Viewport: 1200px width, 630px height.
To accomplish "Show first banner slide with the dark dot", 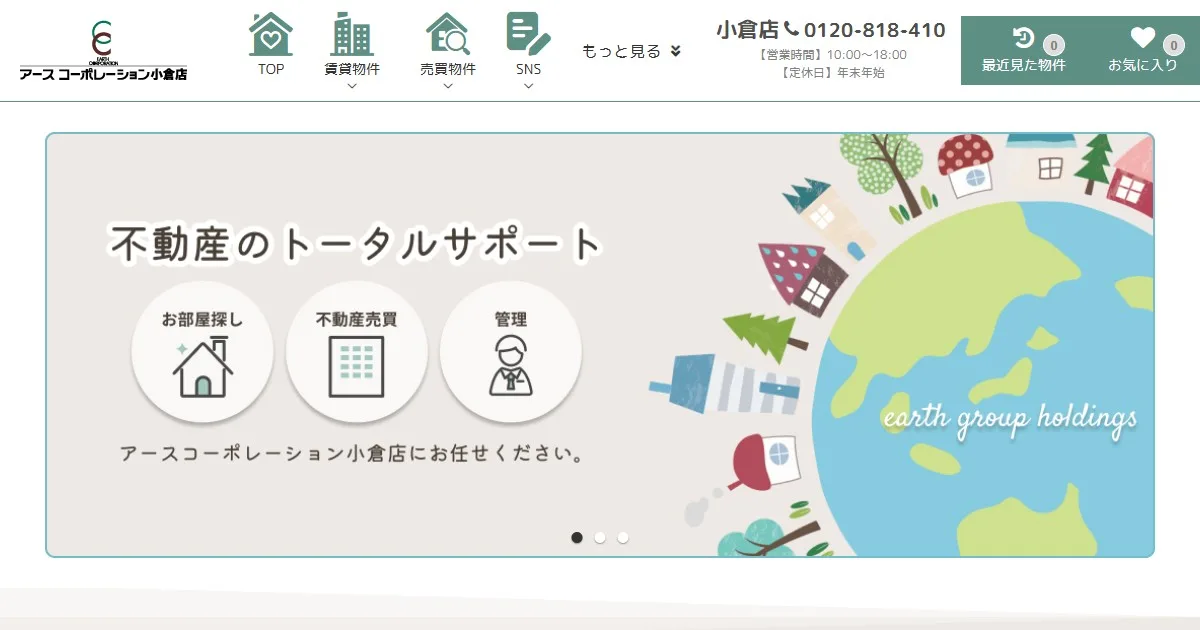I will pyautogui.click(x=577, y=537).
